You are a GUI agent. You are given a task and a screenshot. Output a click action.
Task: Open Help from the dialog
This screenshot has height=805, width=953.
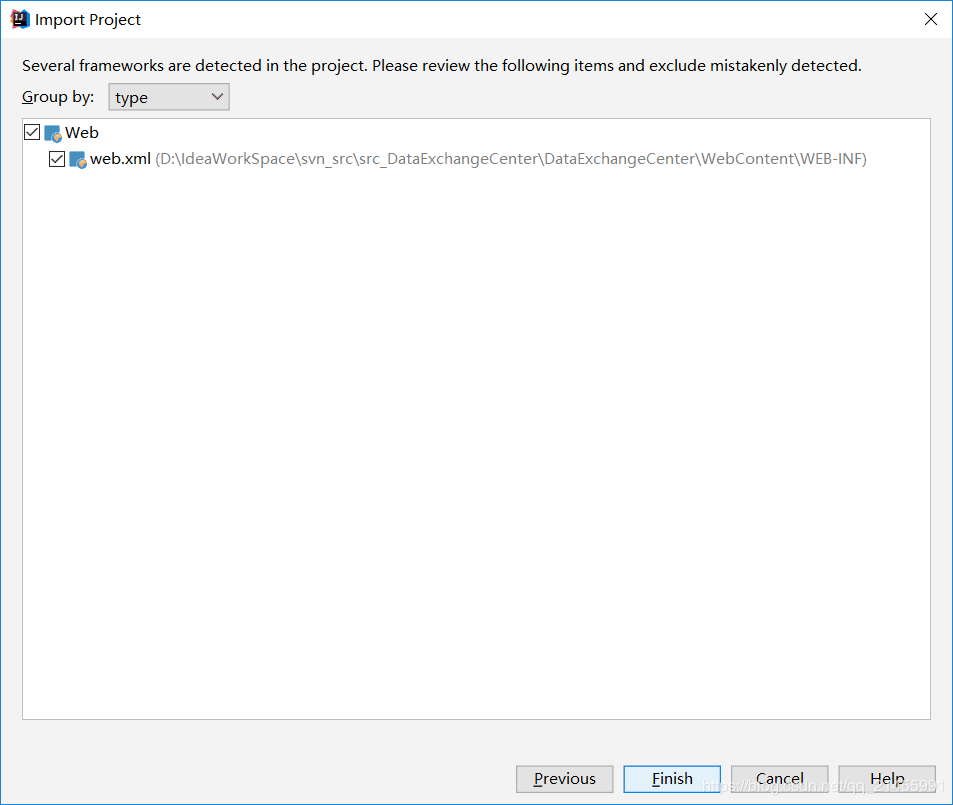tap(886, 778)
